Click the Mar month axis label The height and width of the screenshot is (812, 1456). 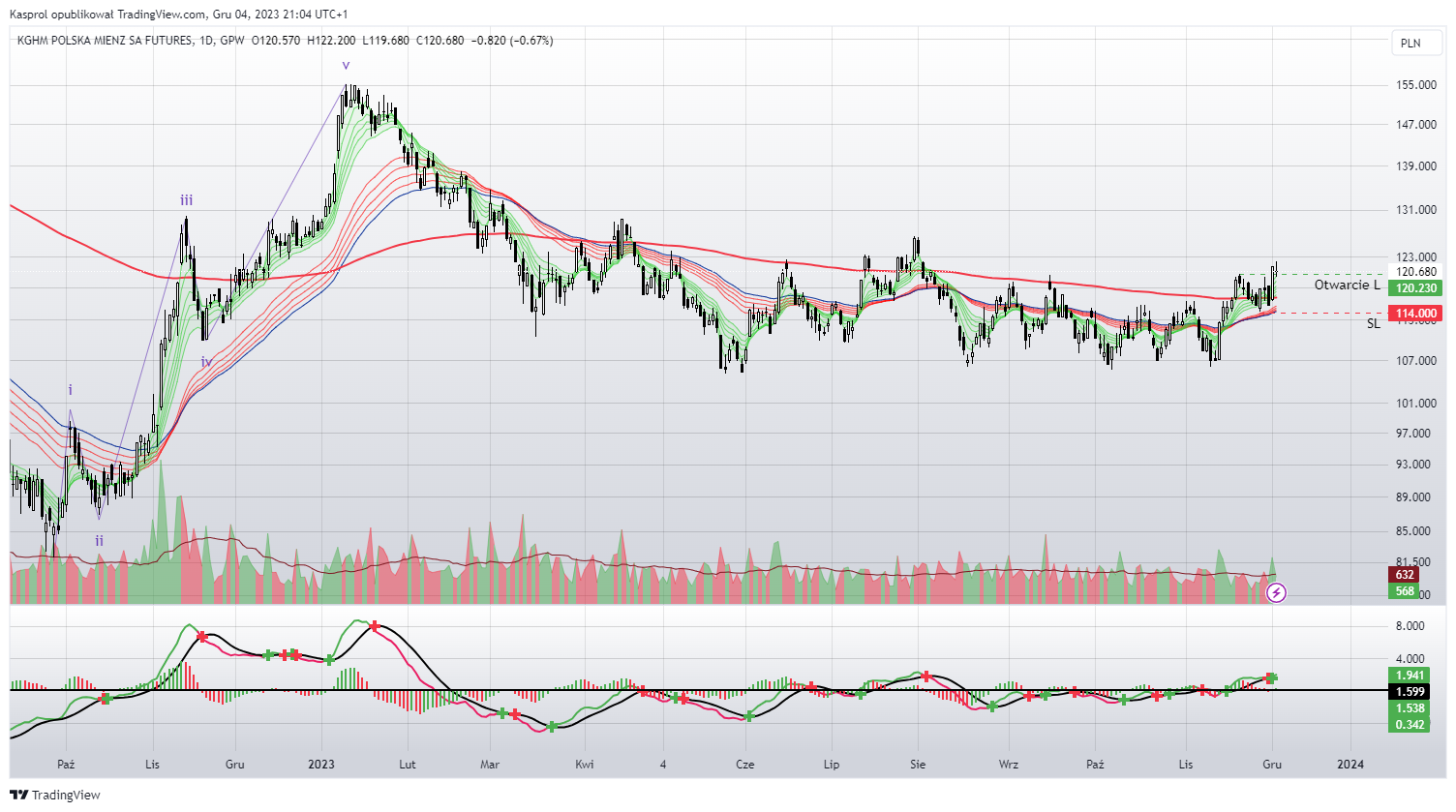[490, 765]
